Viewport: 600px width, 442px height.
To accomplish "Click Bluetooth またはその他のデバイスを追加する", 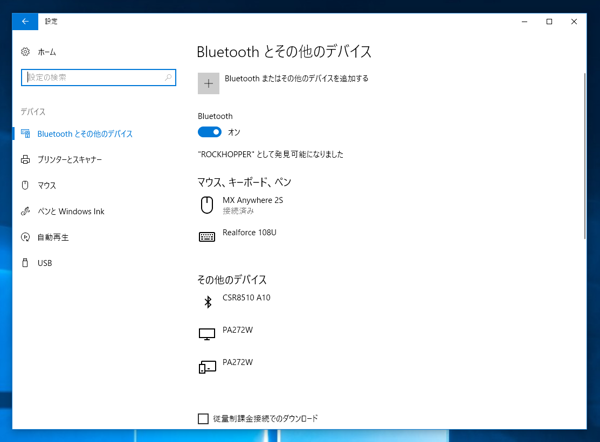I will [297, 78].
